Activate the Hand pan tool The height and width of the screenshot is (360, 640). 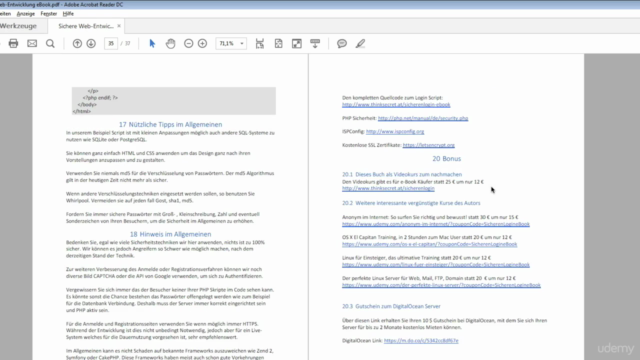(171, 43)
